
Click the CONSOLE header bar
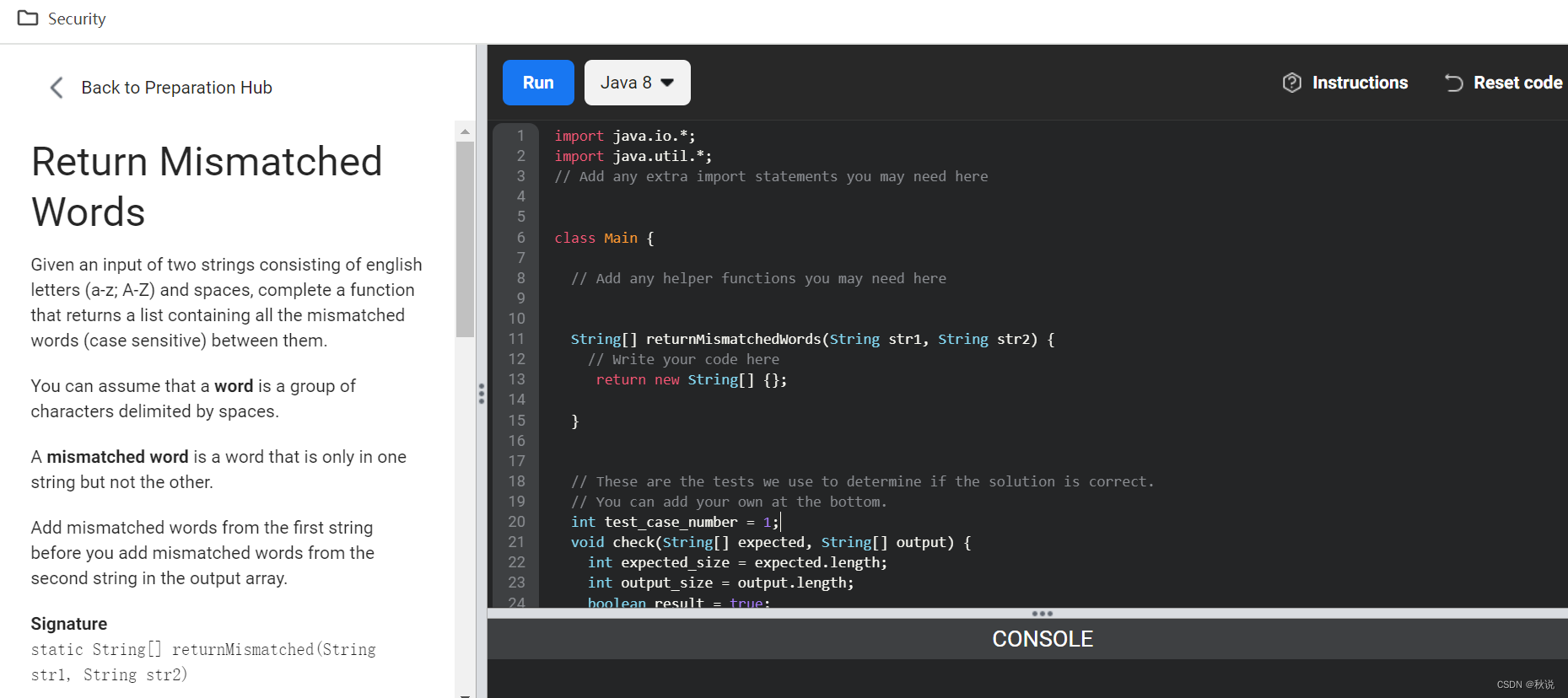(1027, 639)
